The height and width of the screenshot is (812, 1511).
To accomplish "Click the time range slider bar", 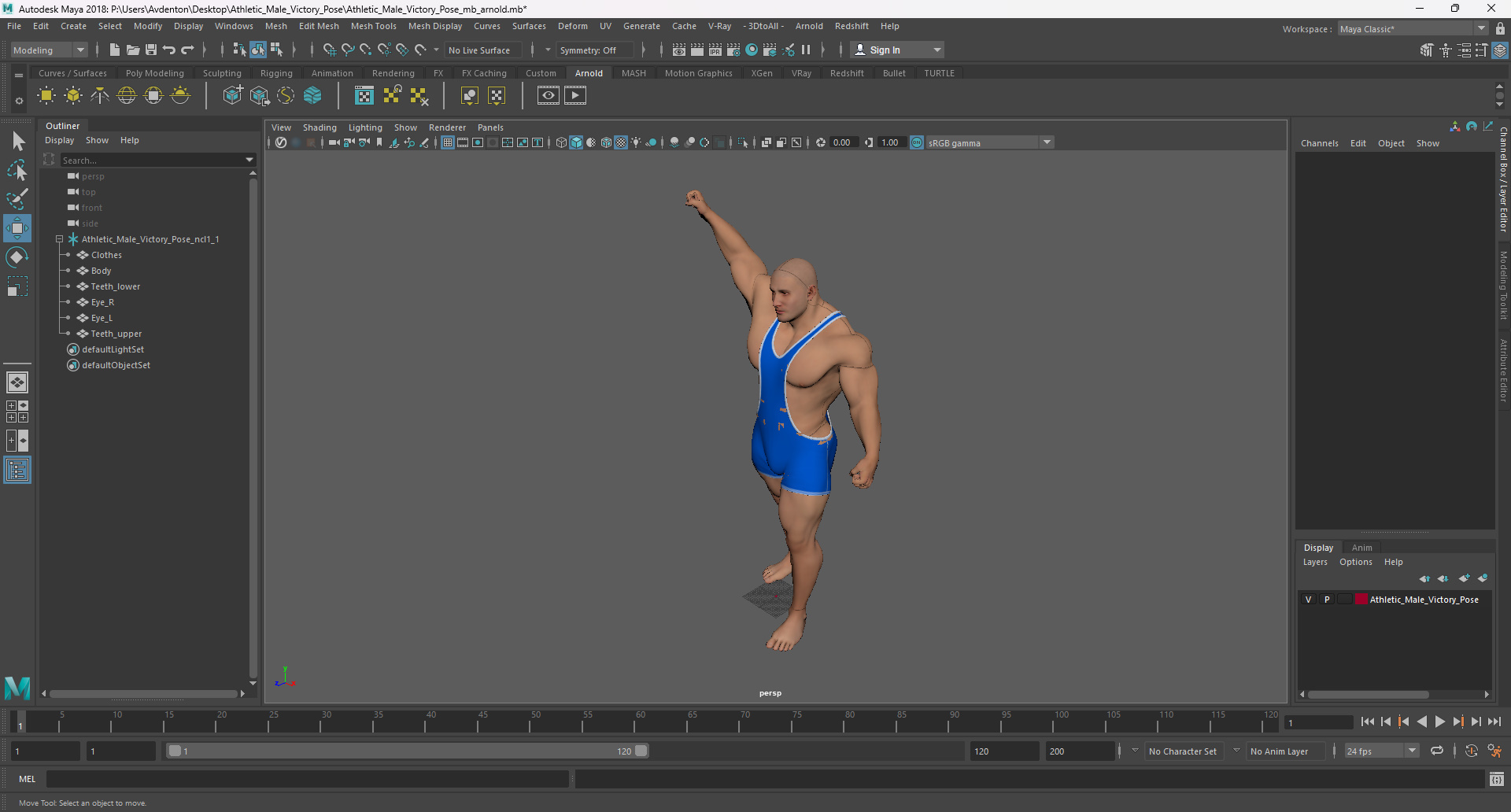I will click(408, 751).
